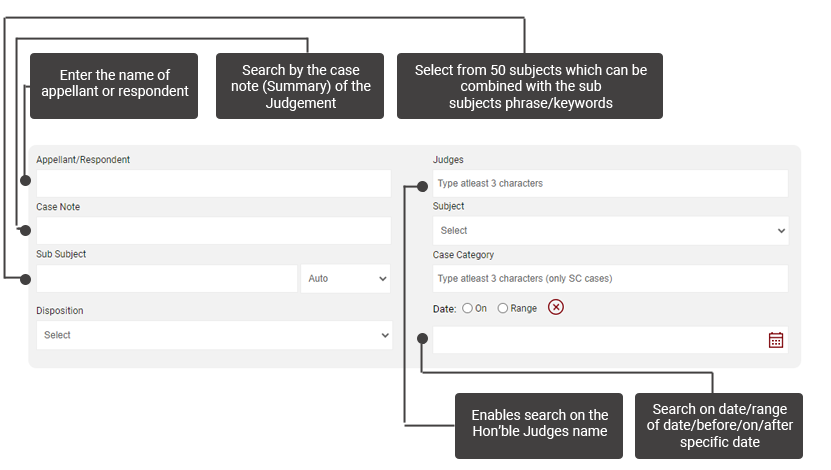Click the appellant or respondent tooltip
This screenshot has height=470, width=831.
(x=115, y=84)
